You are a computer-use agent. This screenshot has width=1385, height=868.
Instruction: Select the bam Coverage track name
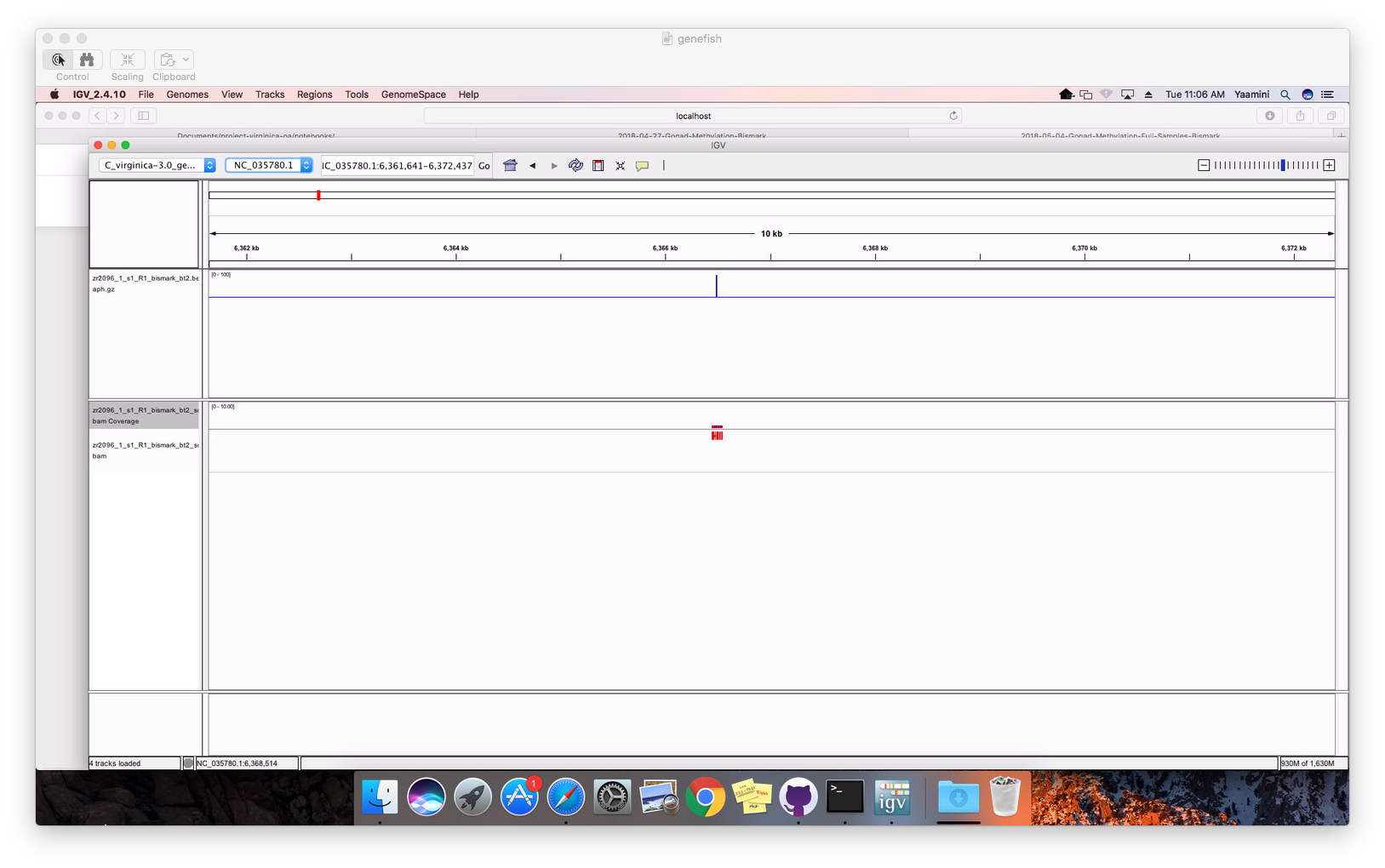point(145,415)
